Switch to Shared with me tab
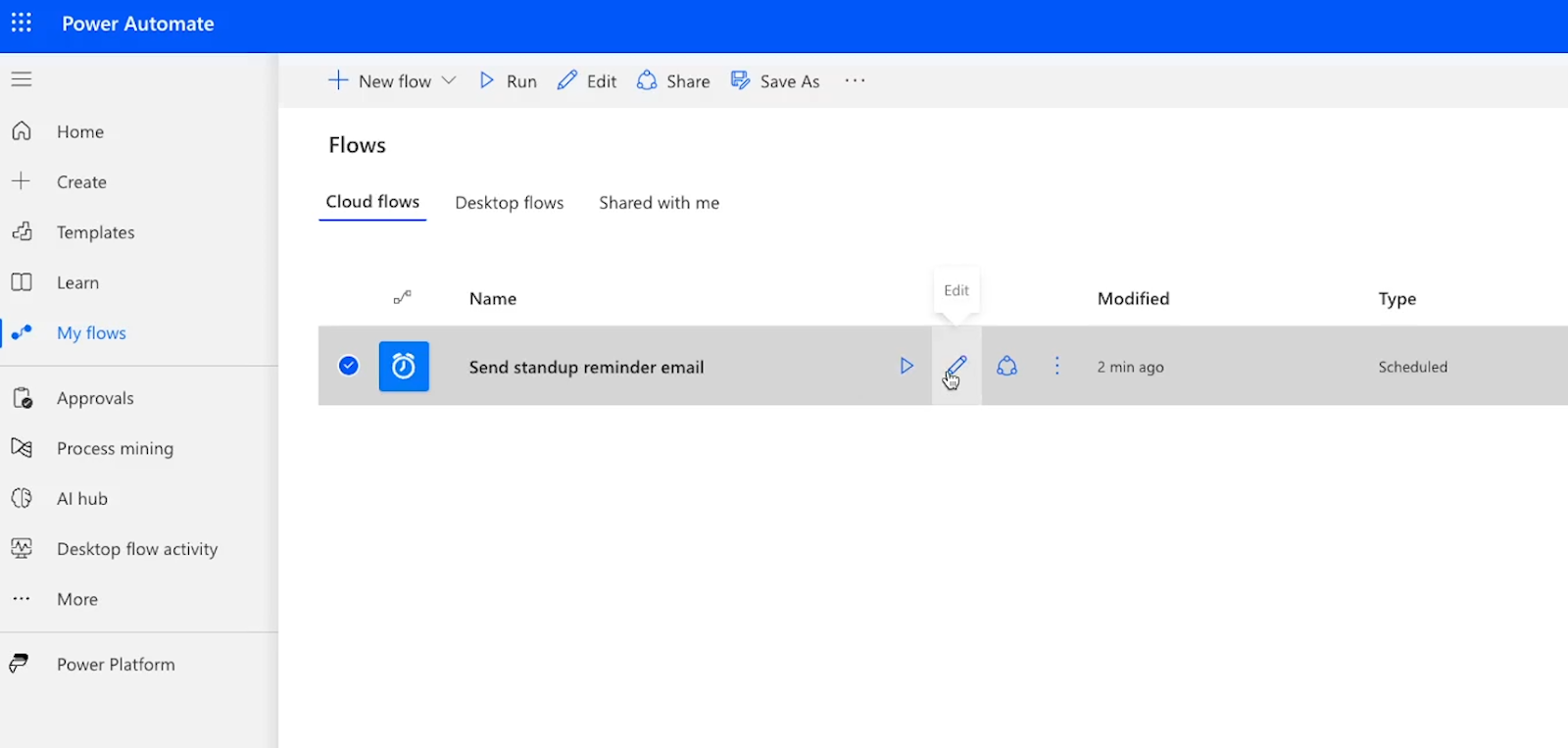 coord(660,202)
